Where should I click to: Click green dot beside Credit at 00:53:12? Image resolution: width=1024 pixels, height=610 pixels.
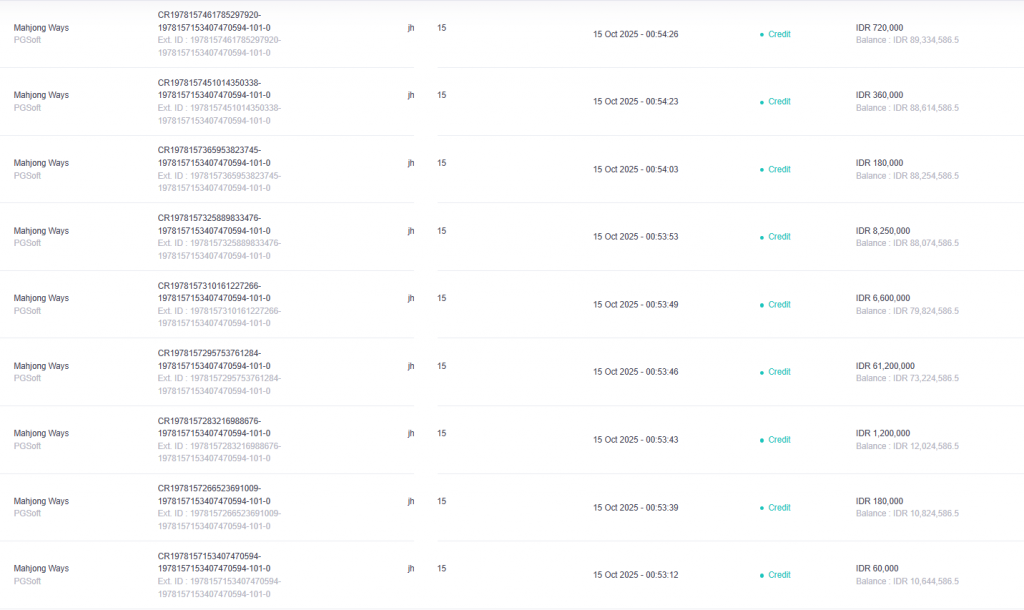(762, 575)
